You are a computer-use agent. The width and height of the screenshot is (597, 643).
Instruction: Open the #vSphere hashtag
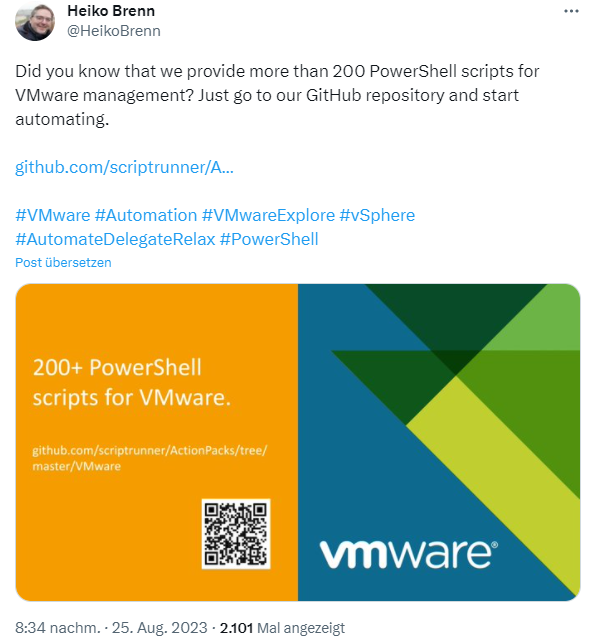pyautogui.click(x=377, y=215)
